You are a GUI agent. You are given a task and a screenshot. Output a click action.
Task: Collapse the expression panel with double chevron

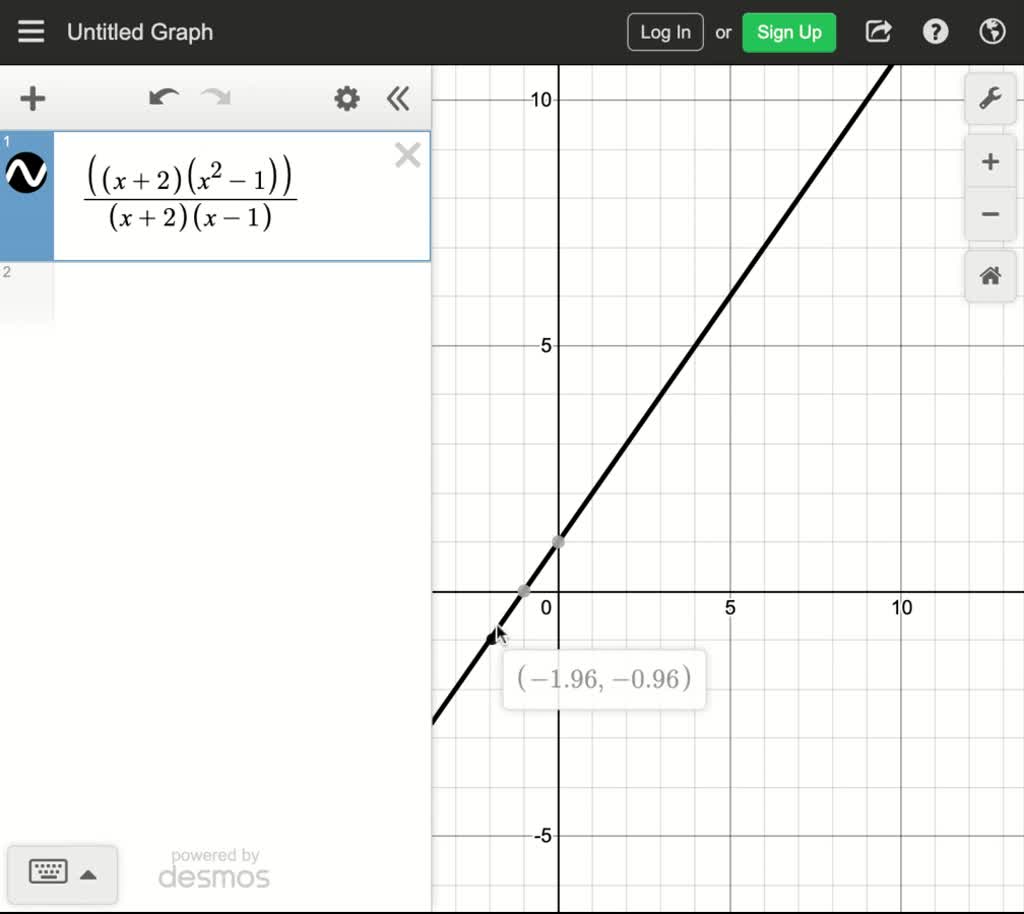pos(398,99)
